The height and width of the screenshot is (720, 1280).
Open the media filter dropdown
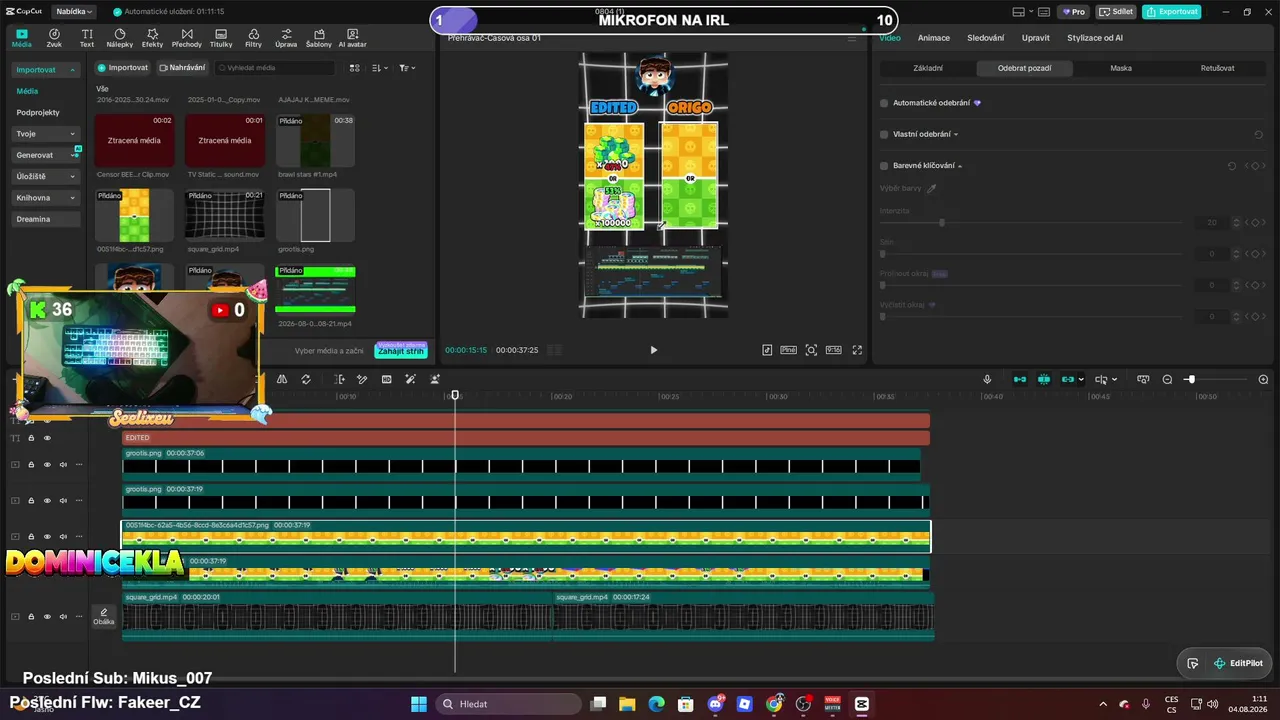407,68
